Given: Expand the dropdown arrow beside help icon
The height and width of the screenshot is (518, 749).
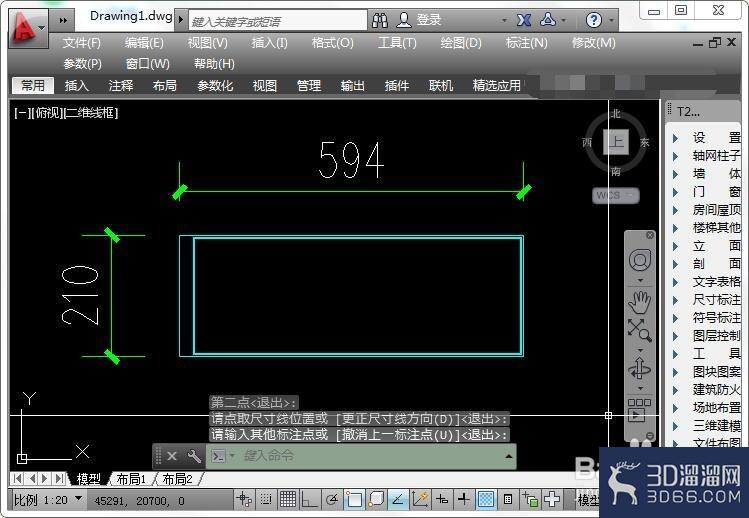Looking at the screenshot, I should pyautogui.click(x=611, y=21).
